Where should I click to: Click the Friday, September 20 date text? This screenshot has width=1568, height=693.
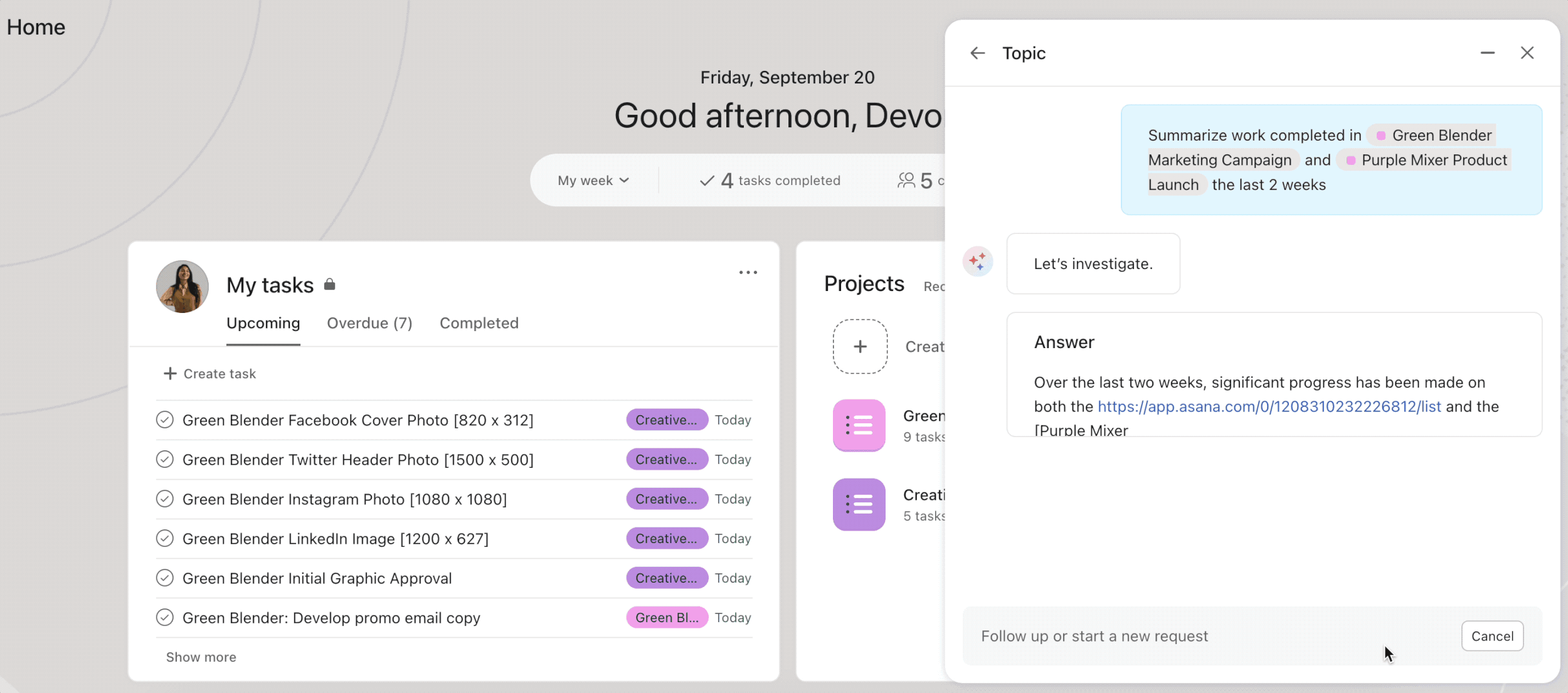click(787, 77)
